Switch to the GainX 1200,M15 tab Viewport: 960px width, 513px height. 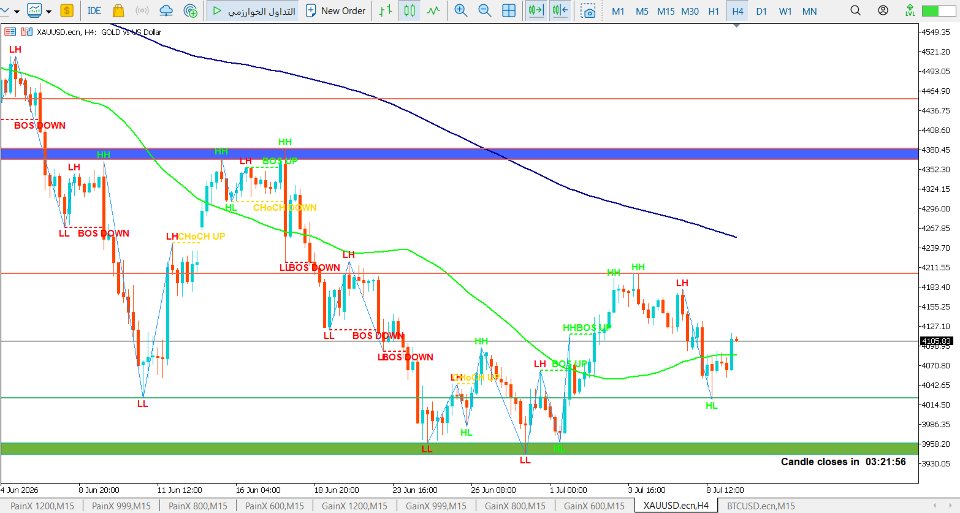[354, 506]
